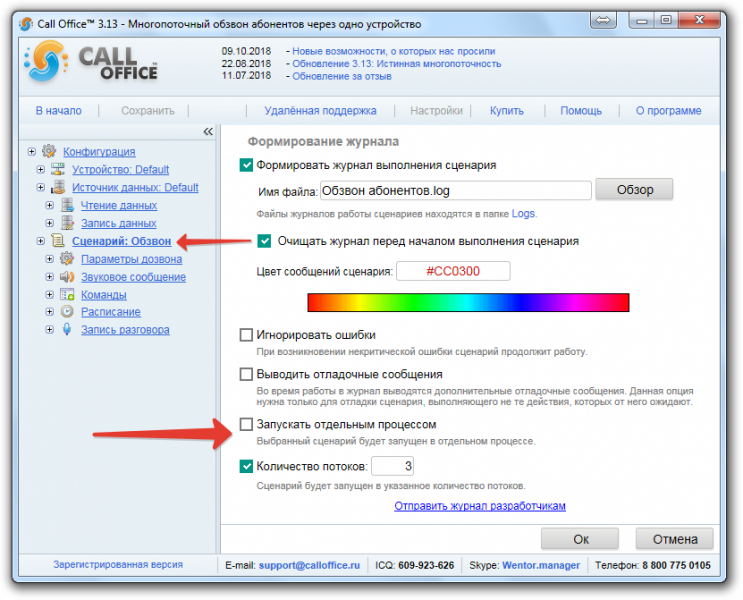Image resolution: width=743 pixels, height=600 pixels.
Task: Enable Игнорировать ошибки checkbox
Action: point(246,335)
